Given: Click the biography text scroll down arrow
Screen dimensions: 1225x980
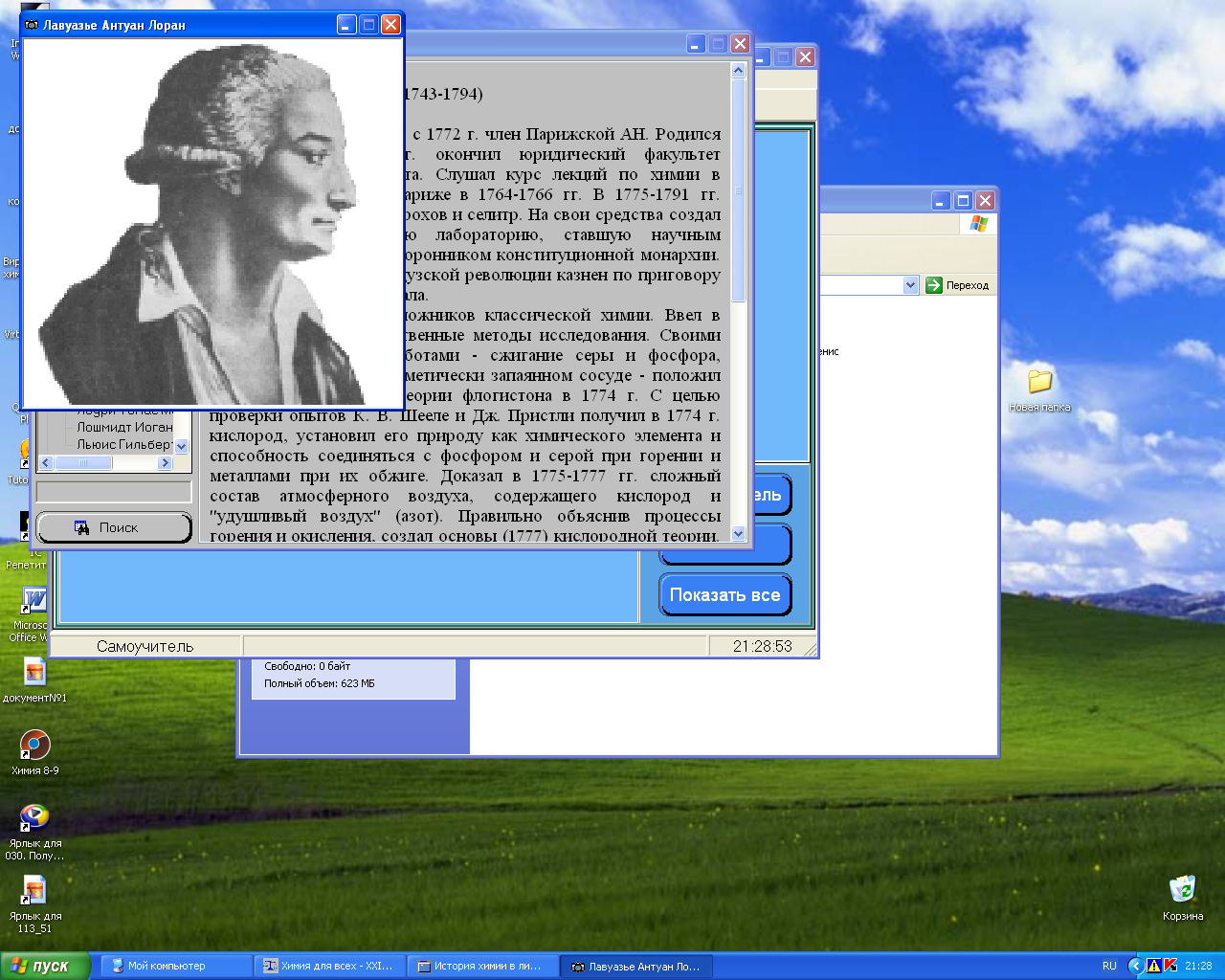Looking at the screenshot, I should (738, 533).
